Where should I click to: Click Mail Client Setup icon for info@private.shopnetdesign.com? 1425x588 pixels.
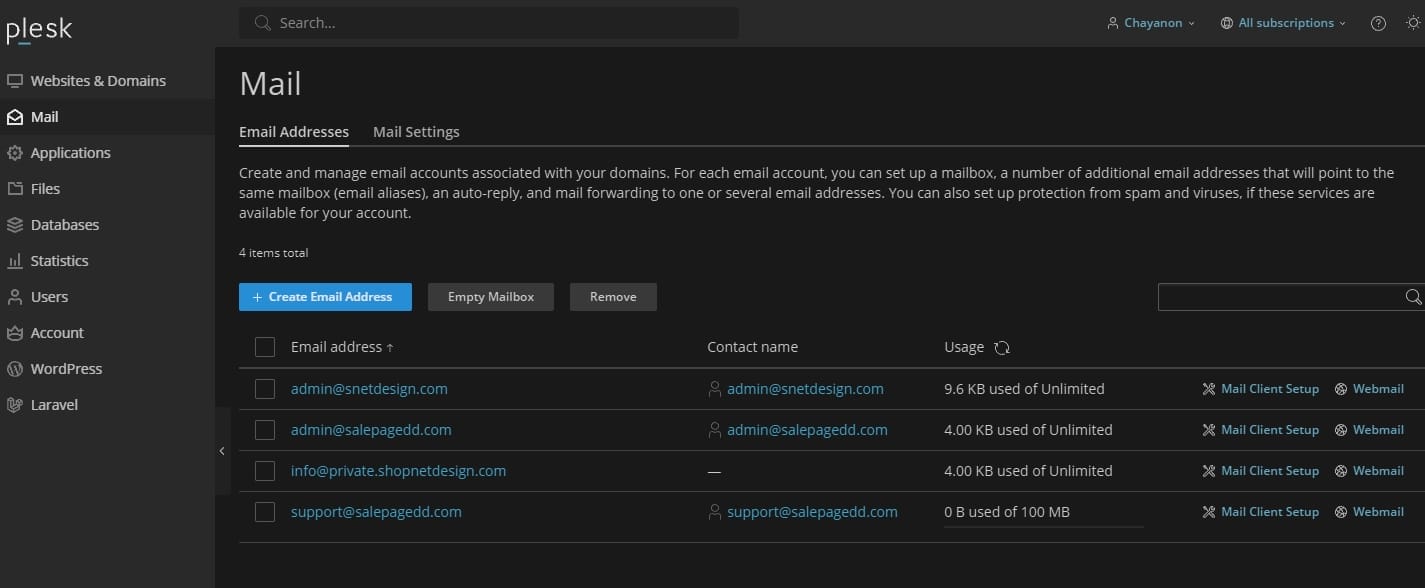tap(1209, 471)
